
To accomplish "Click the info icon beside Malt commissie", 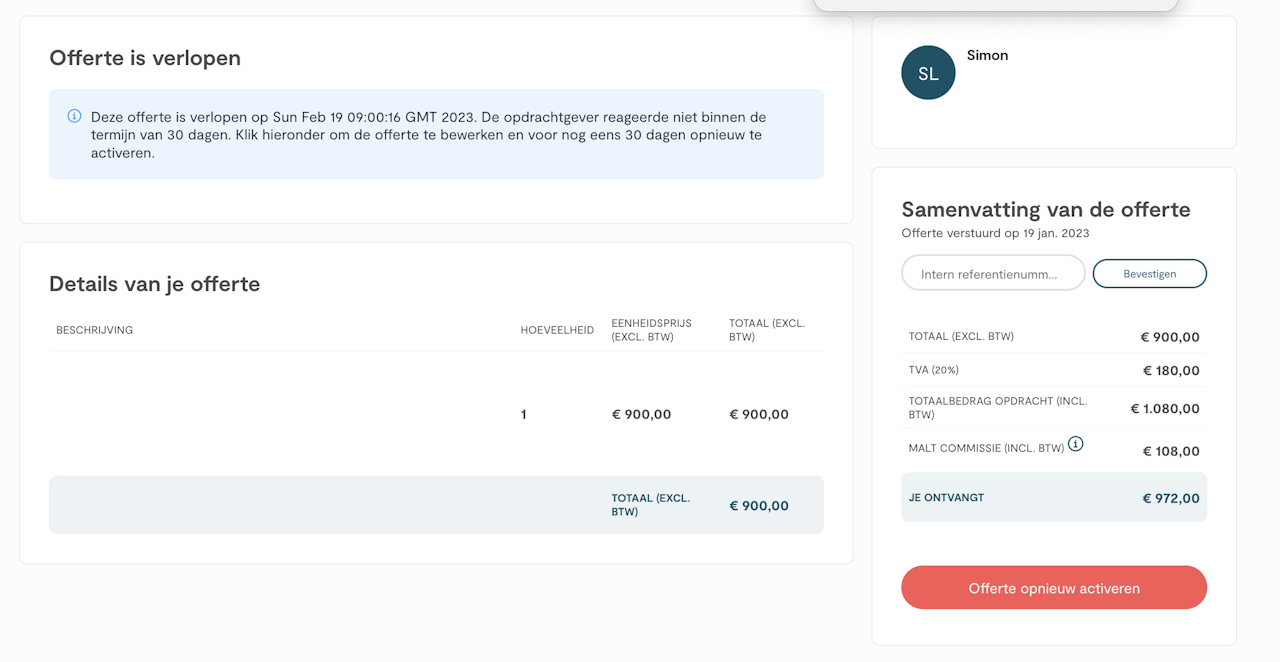I will pyautogui.click(x=1075, y=444).
